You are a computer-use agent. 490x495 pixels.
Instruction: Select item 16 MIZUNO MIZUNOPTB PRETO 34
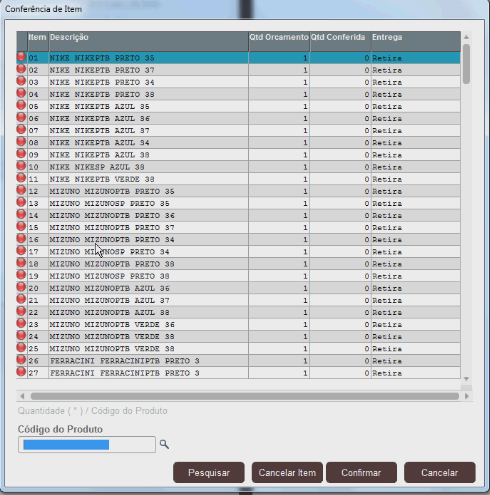point(238,239)
